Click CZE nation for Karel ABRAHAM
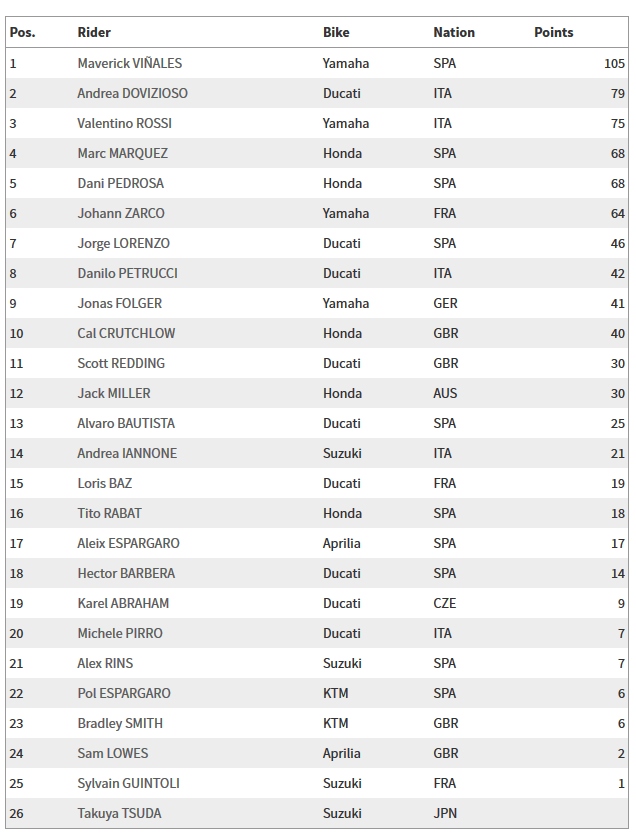Viewport: 636px width, 836px height. click(x=442, y=603)
